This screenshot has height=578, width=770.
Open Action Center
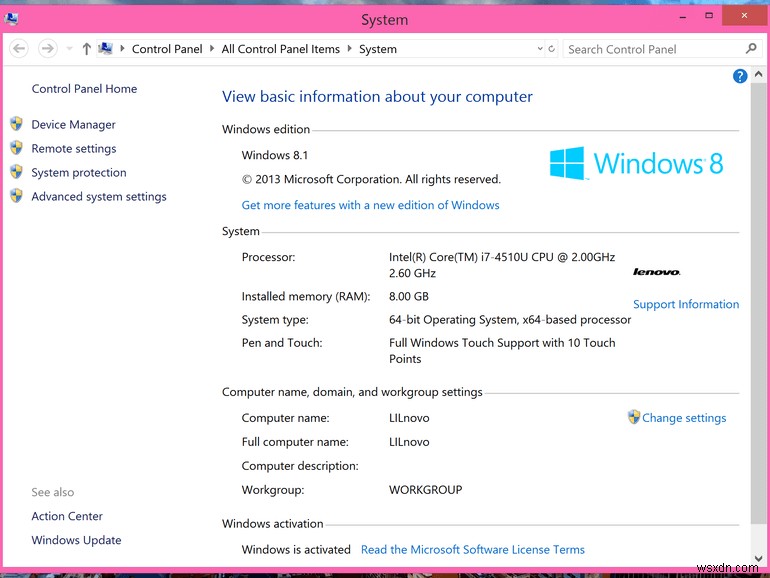[67, 516]
